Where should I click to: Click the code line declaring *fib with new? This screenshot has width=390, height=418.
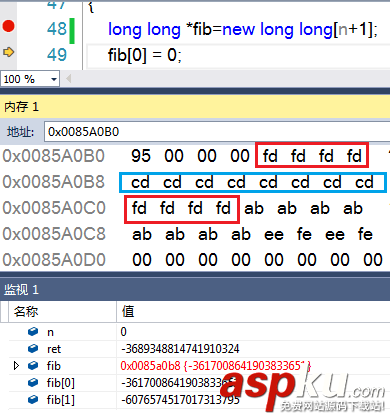(243, 29)
